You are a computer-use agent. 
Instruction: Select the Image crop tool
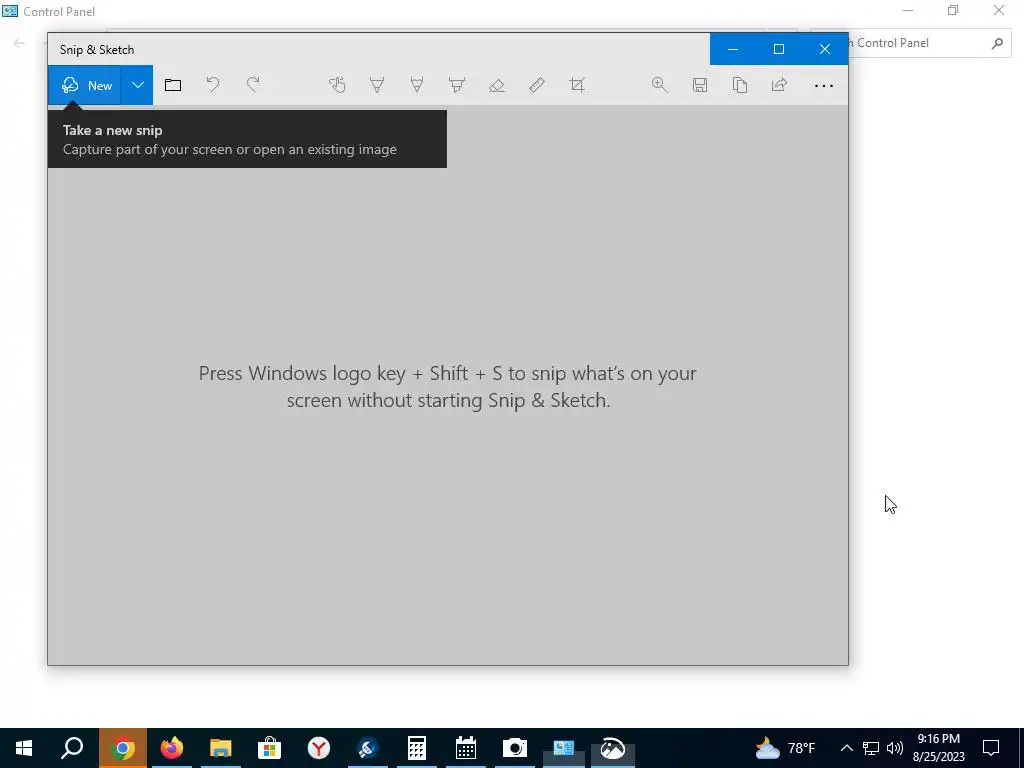point(577,85)
